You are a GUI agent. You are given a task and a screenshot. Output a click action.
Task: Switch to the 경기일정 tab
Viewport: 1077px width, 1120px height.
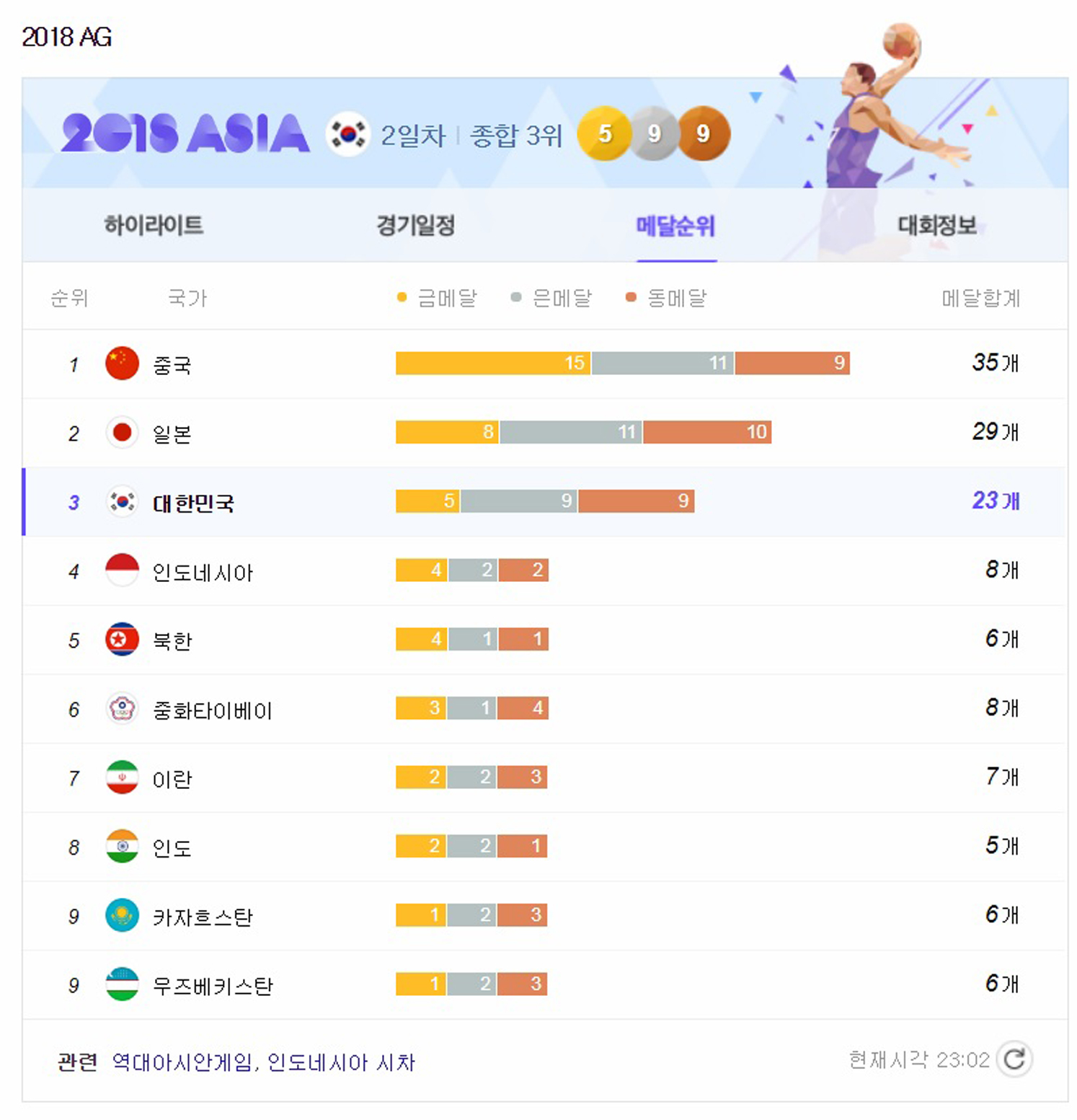[x=415, y=226]
